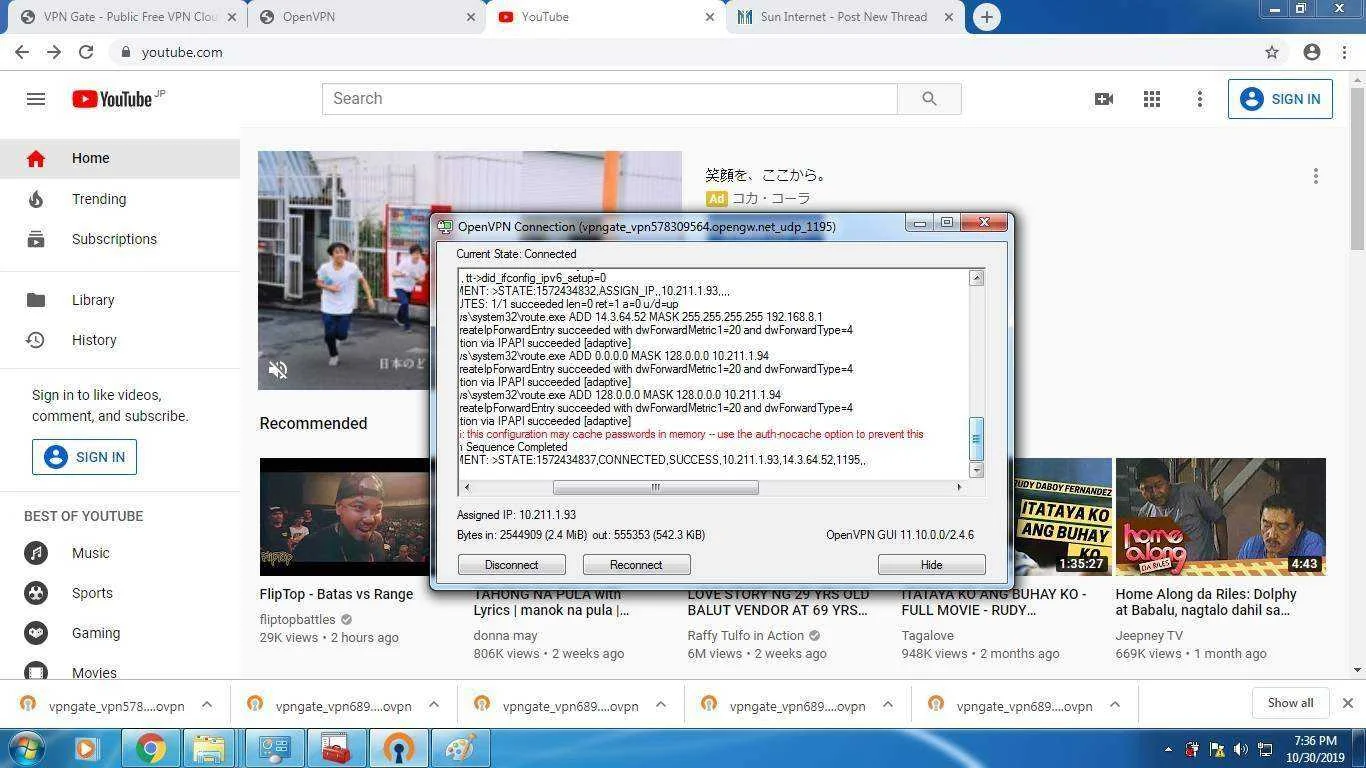Screen dimensions: 1366x768
Task: Close the downloads bar
Action: tap(1347, 703)
